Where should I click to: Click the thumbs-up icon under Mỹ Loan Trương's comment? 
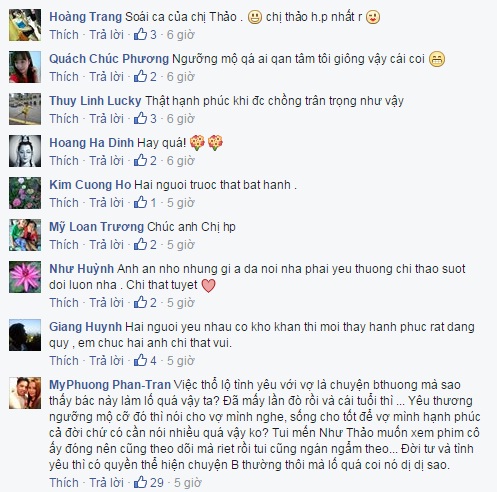point(140,244)
